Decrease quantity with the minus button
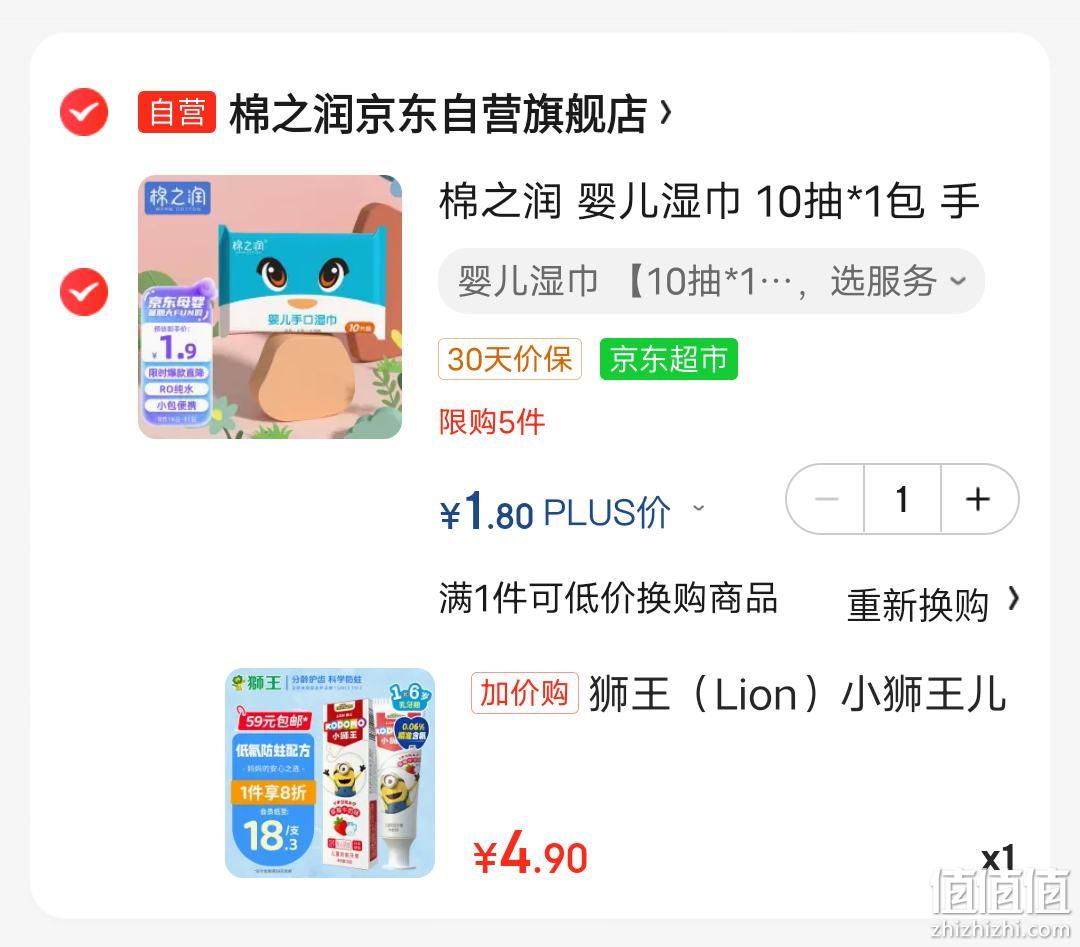The image size is (1080, 947). [x=826, y=499]
